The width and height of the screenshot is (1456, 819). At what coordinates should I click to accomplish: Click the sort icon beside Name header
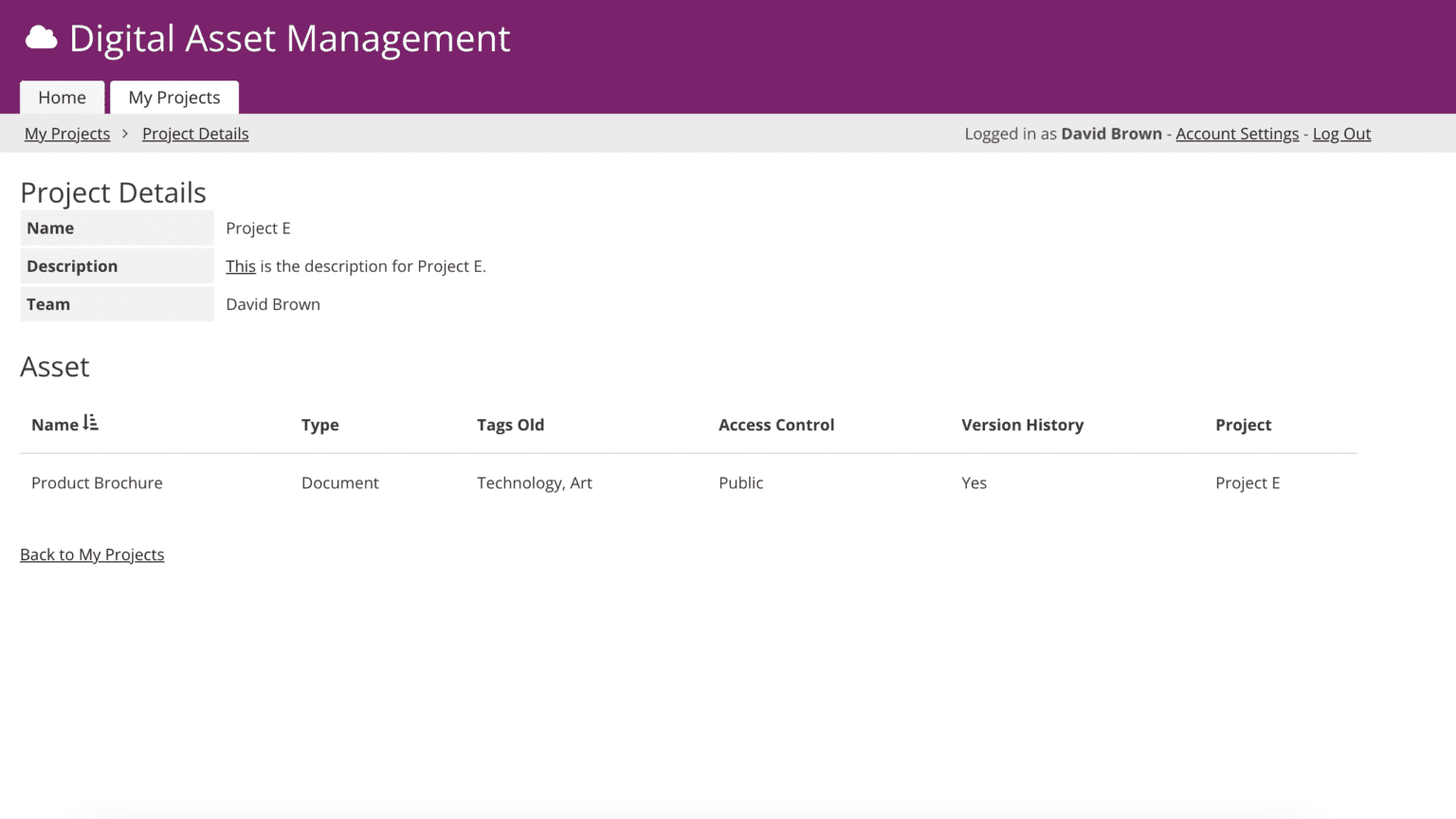tap(90, 424)
